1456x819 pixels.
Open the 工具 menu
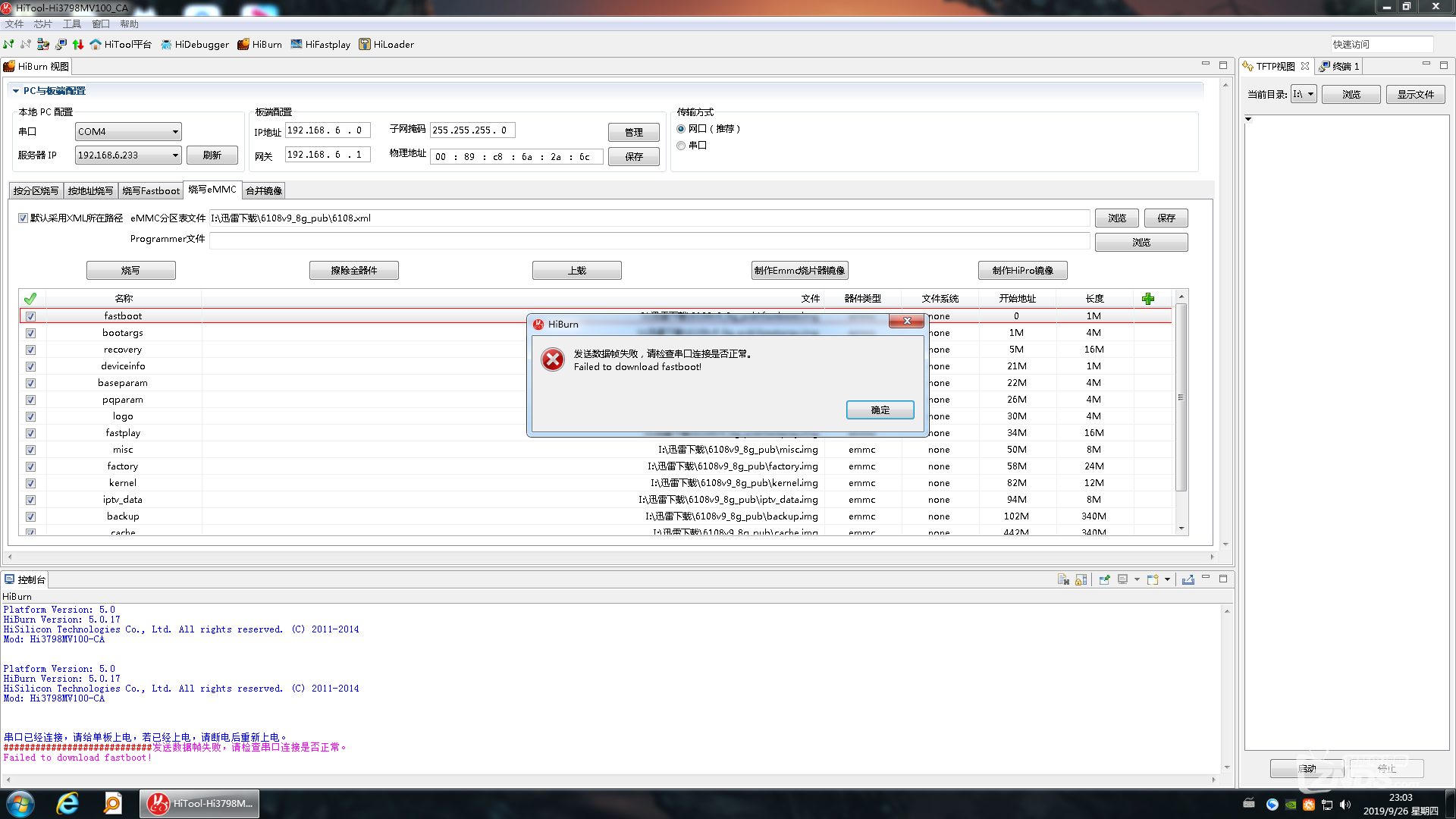coord(72,24)
